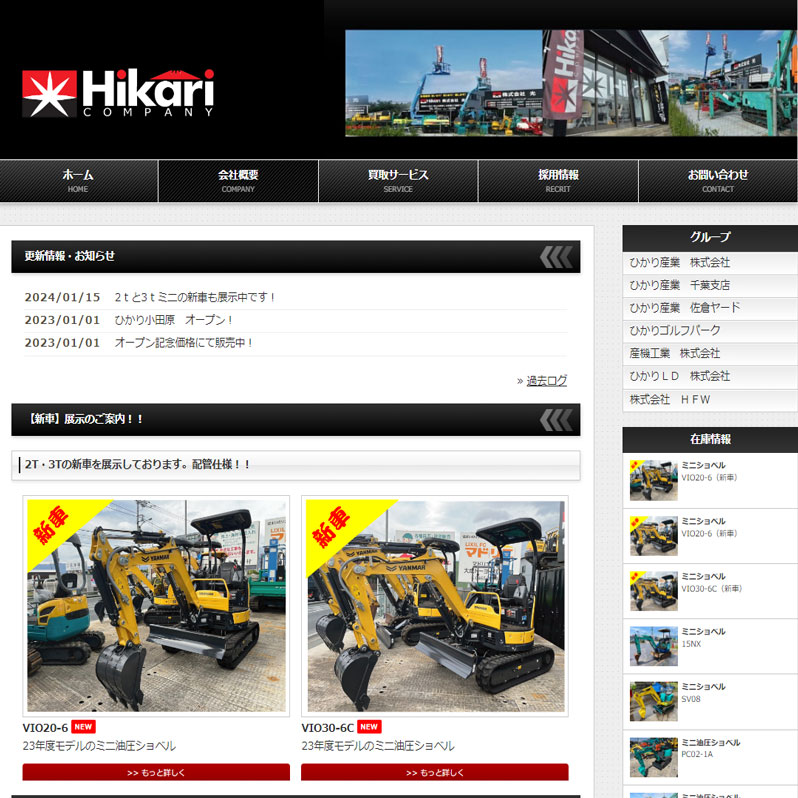This screenshot has width=798, height=798.
Task: Open the ホーム HOME menu item
Action: click(x=78, y=181)
